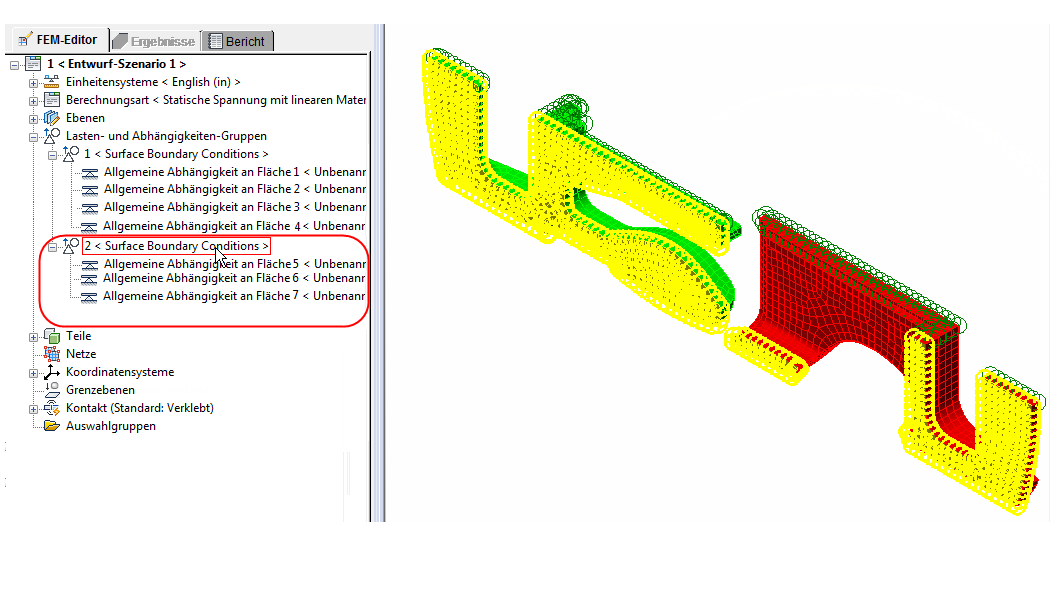Click the Kontakt contact icon
Screen dimensions: 1050x602
pos(52,408)
